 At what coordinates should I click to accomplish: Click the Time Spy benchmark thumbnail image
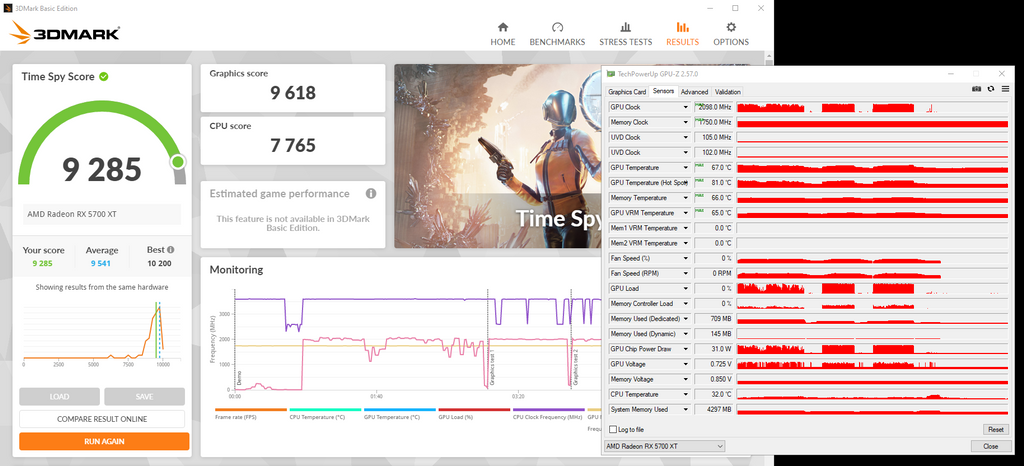tap(498, 156)
